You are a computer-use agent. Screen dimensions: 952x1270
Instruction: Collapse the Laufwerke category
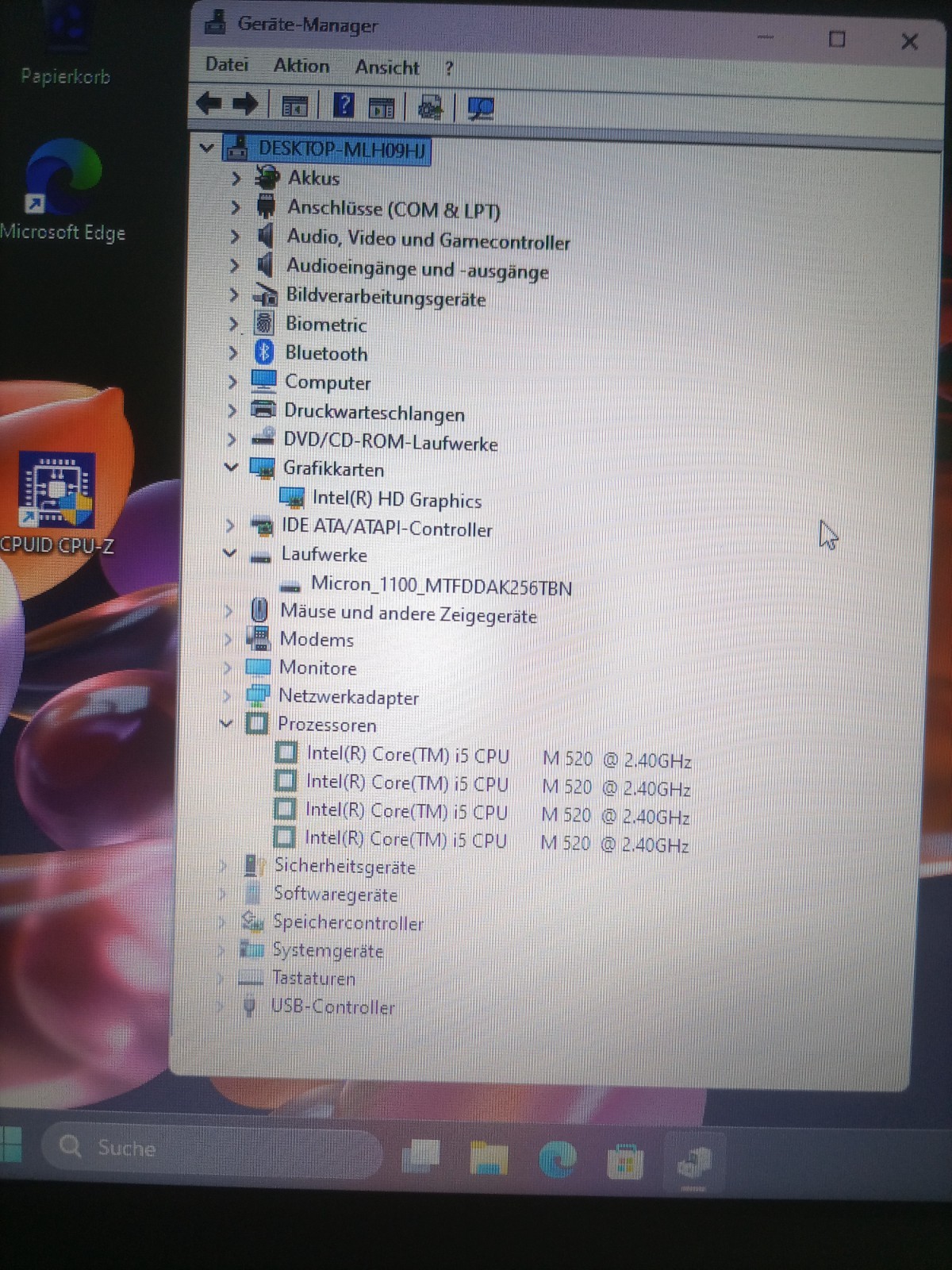click(x=229, y=553)
